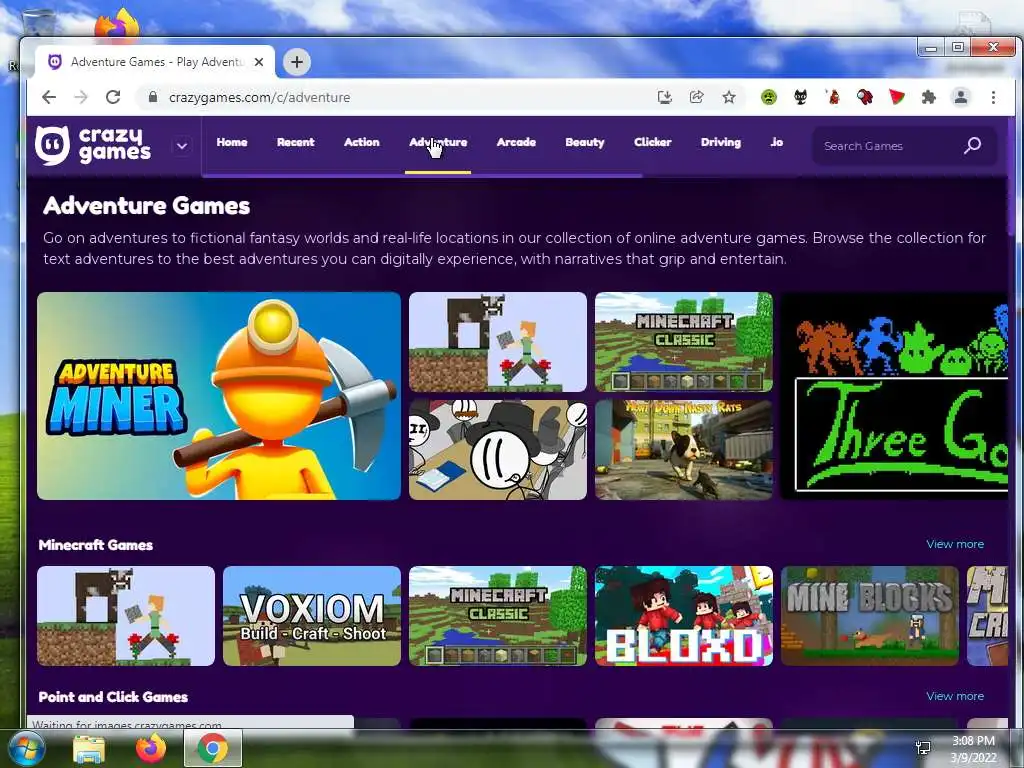Image resolution: width=1024 pixels, height=768 pixels.
Task: Select the Action category
Action: point(362,142)
